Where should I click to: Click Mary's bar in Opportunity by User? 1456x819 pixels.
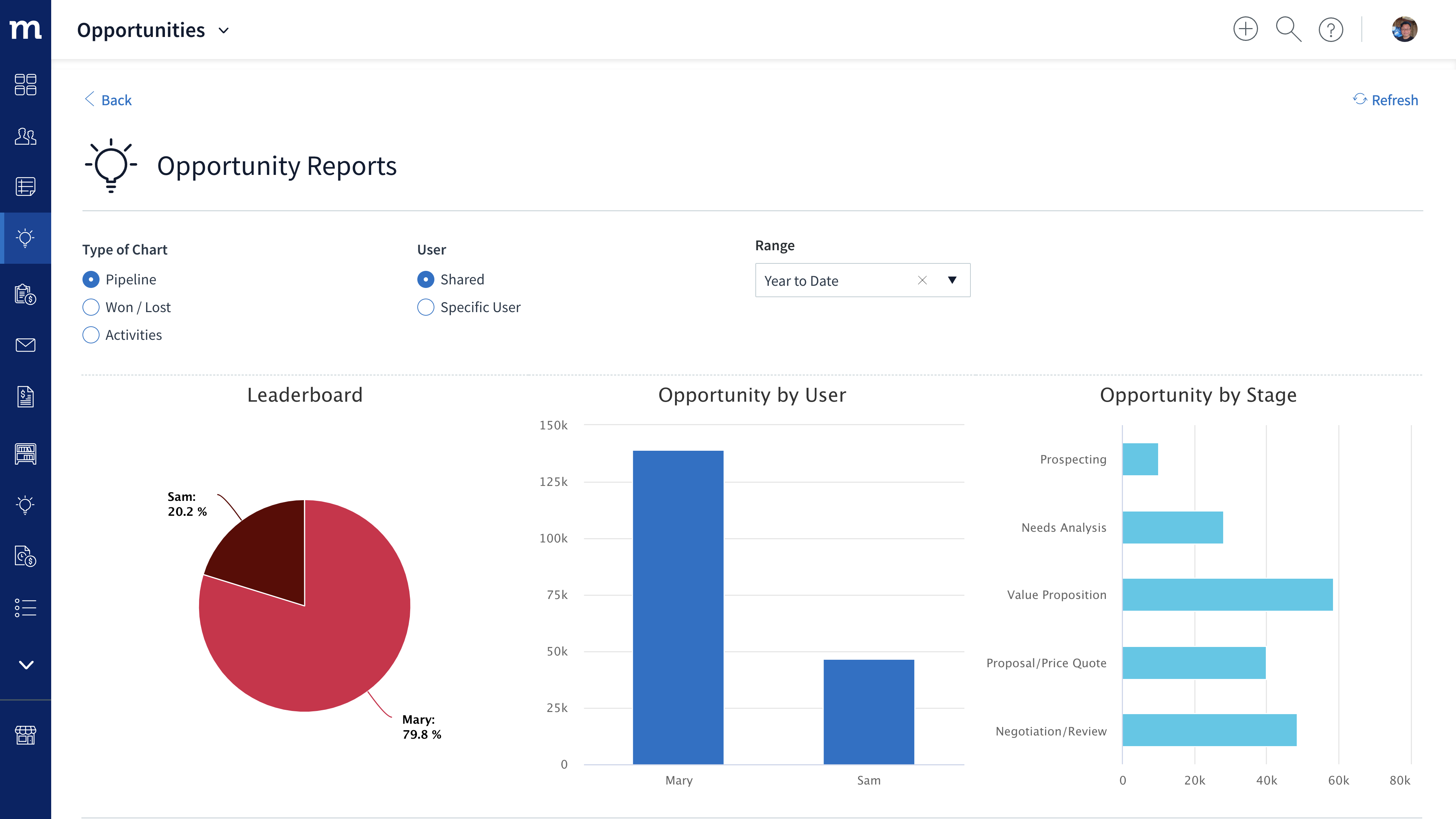[678, 607]
